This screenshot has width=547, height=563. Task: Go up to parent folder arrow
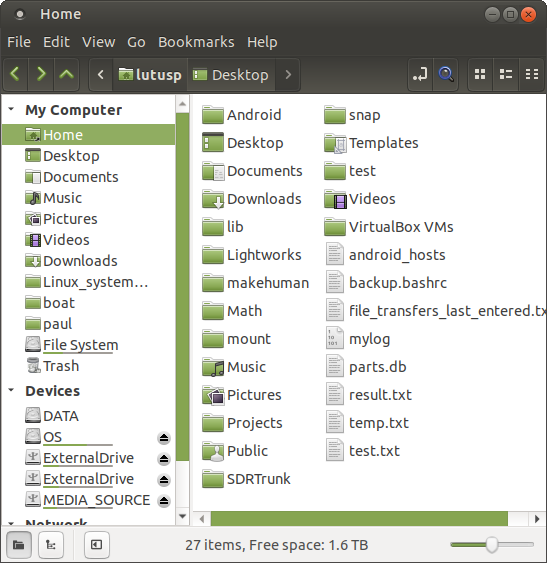pyautogui.click(x=66, y=75)
